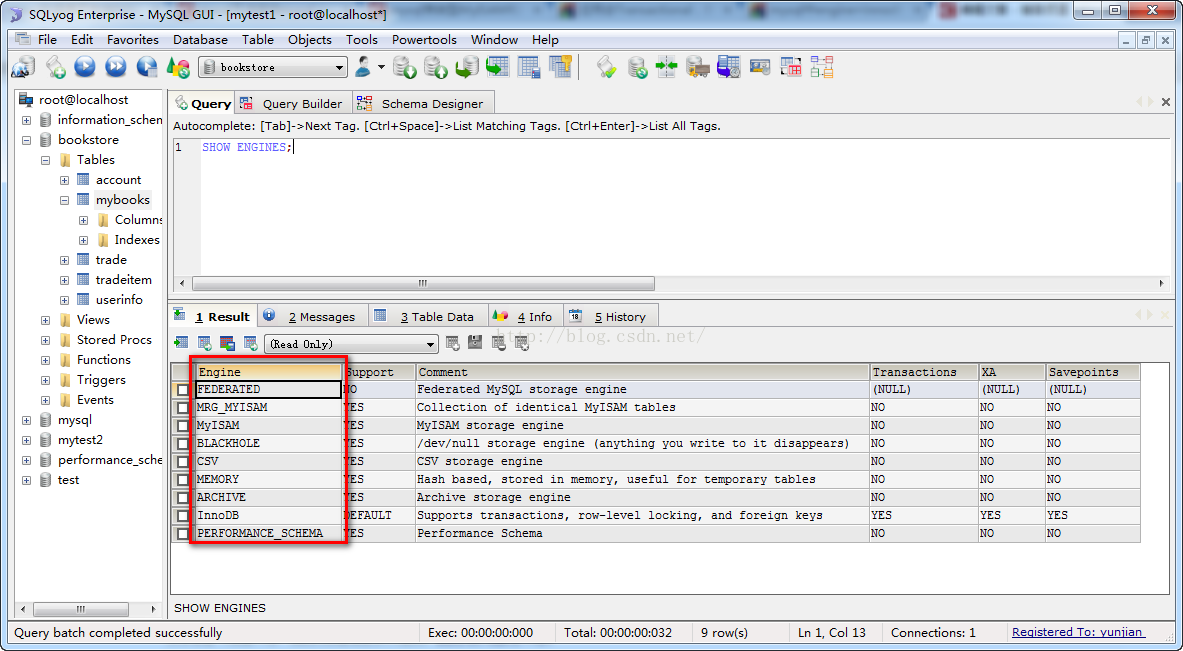1183x651 pixels.
Task: Collapse the mybooks table node
Action: 64,200
